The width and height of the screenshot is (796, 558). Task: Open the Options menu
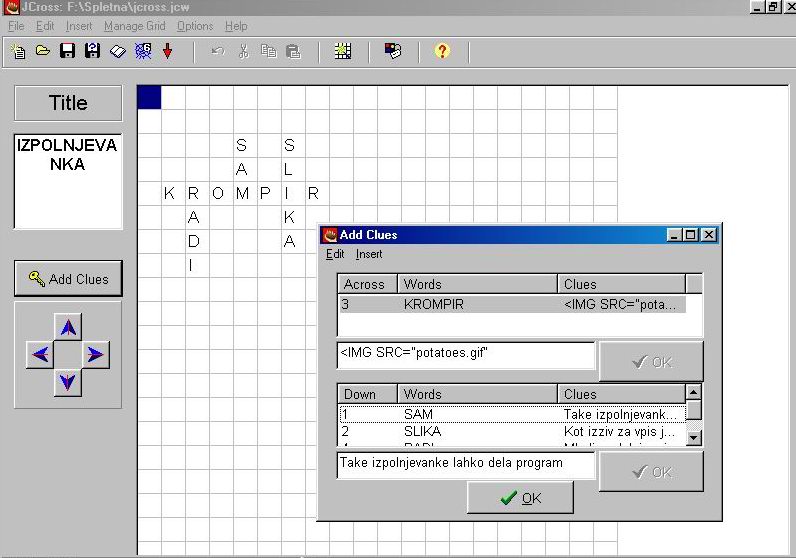coord(195,26)
